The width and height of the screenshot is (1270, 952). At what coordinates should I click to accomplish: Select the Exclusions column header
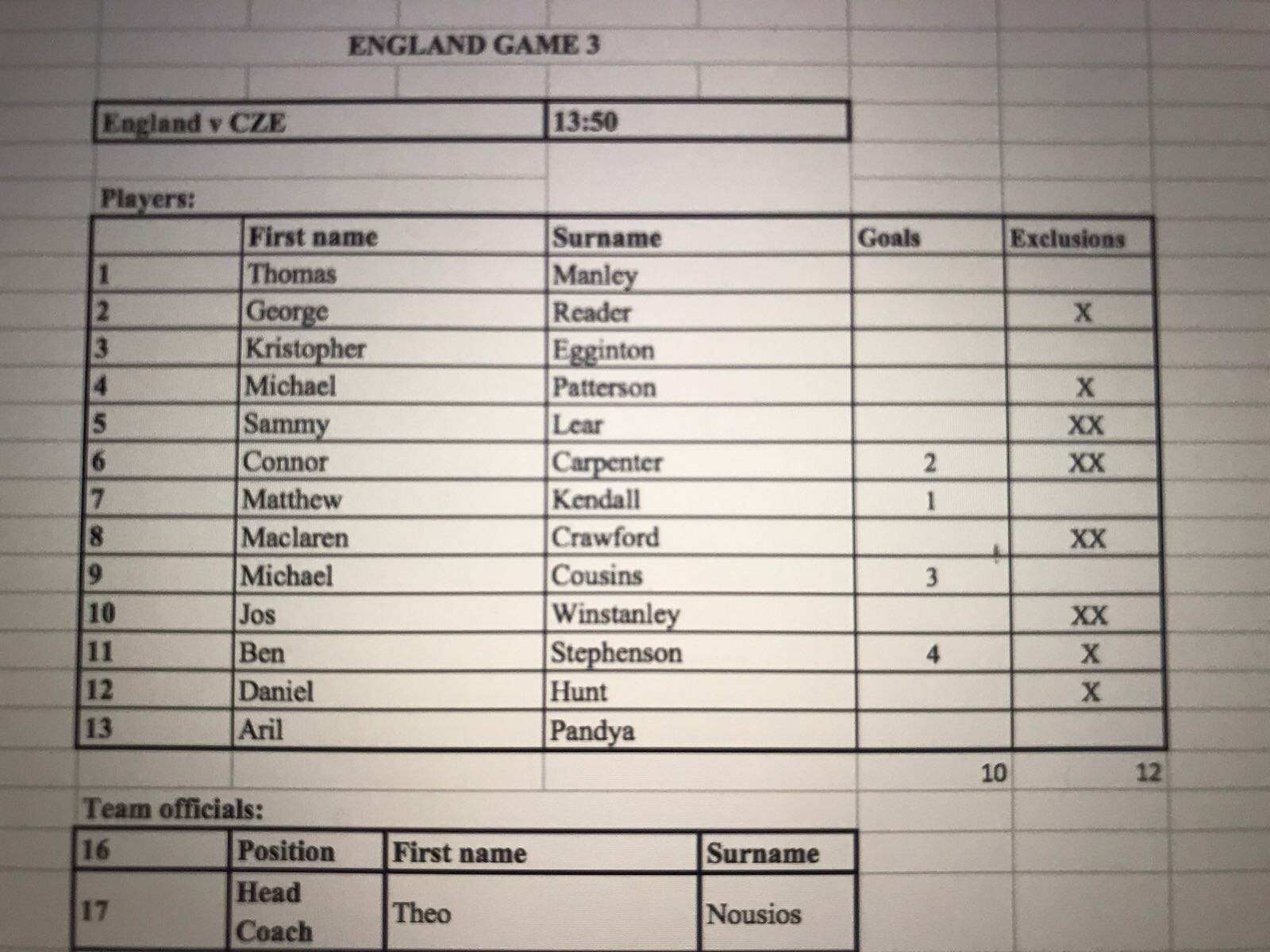(x=1079, y=238)
